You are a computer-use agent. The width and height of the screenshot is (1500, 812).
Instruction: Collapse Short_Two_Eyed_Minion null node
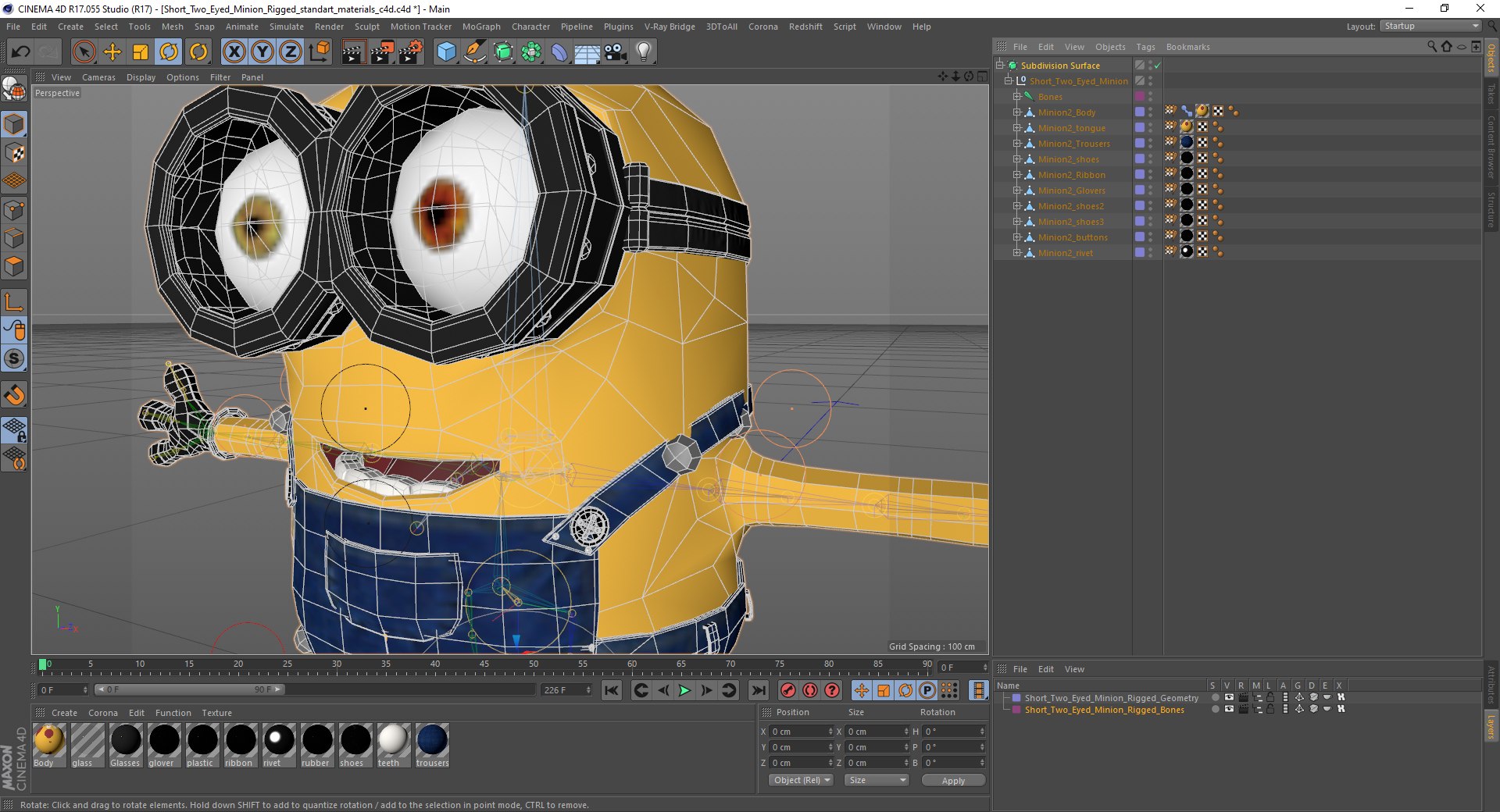[x=1008, y=80]
